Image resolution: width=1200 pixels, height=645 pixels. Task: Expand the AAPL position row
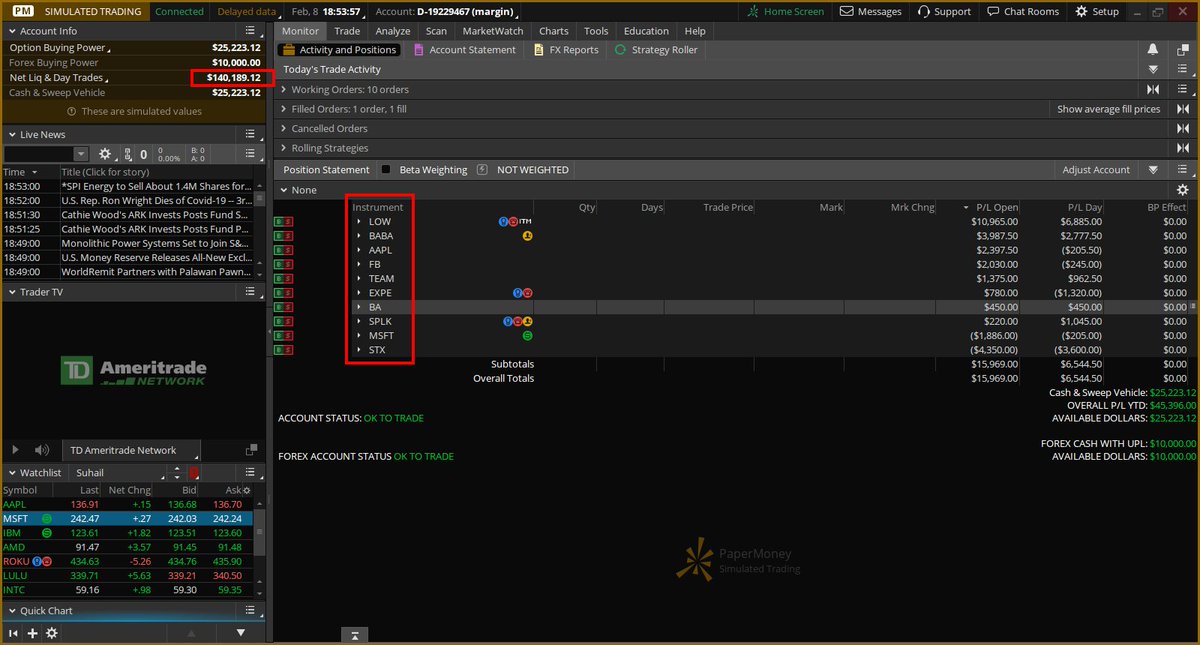pos(359,250)
